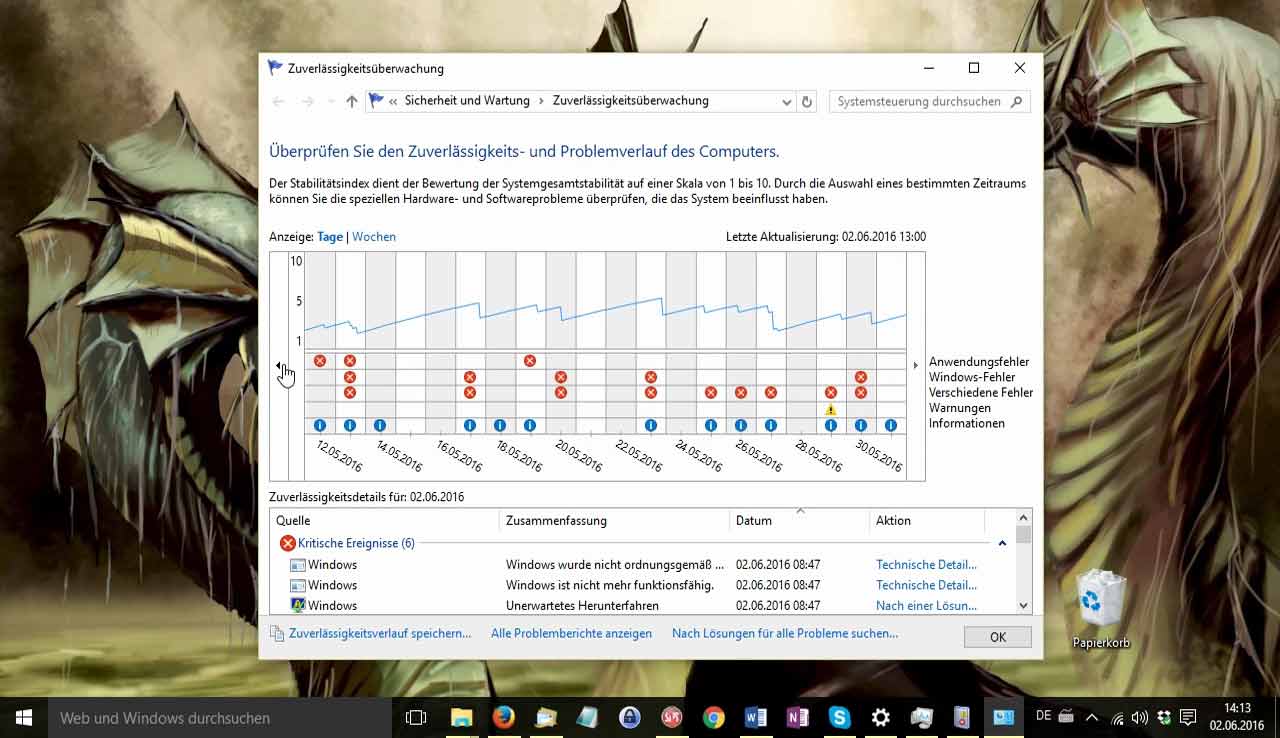Click miscellaneous failure icon for 25.05.2016

711,393
